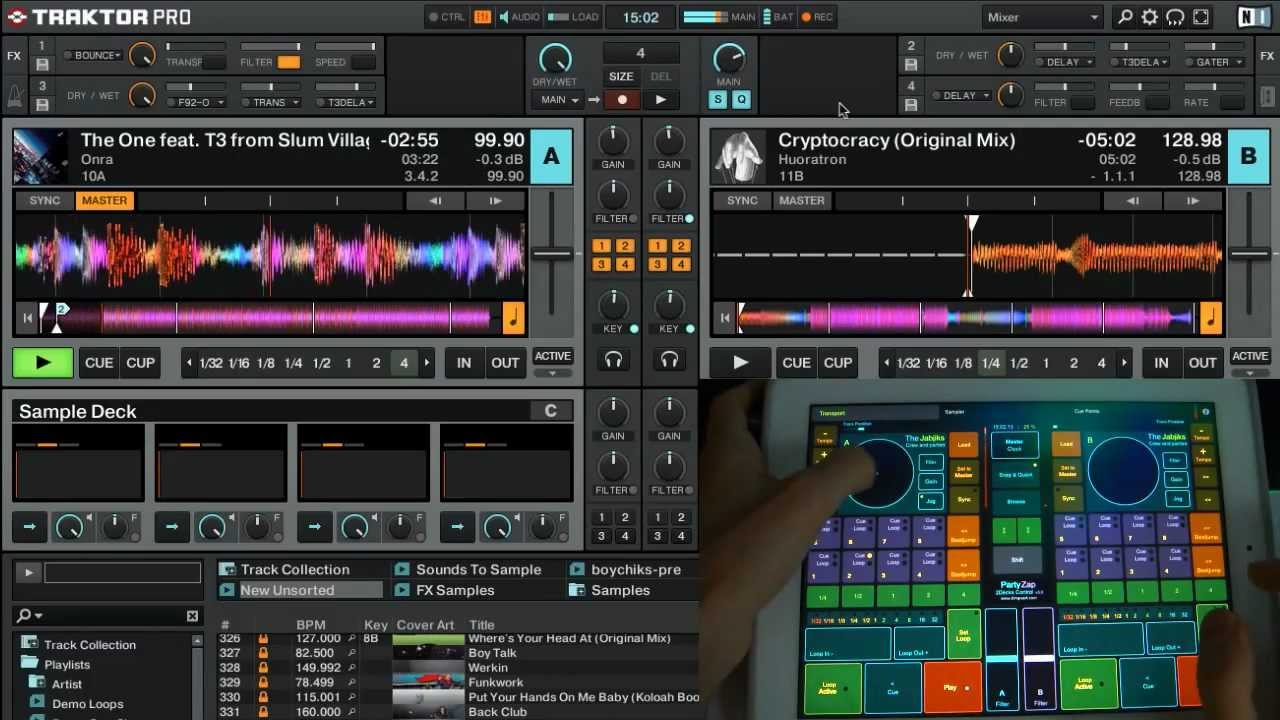
Task: Save snapshot for FX unit 1
Action: [42, 64]
